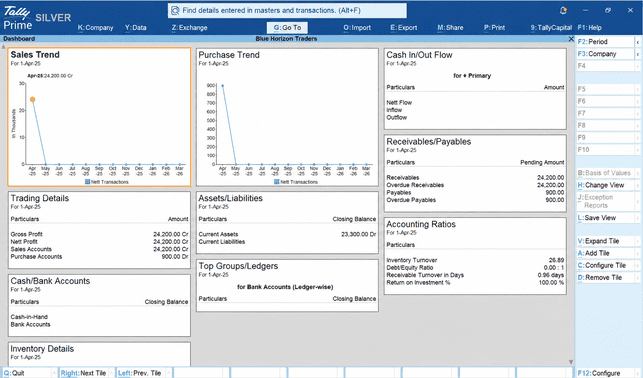The image size is (643, 378).
Task: Click the Find details search field
Action: tap(287, 11)
